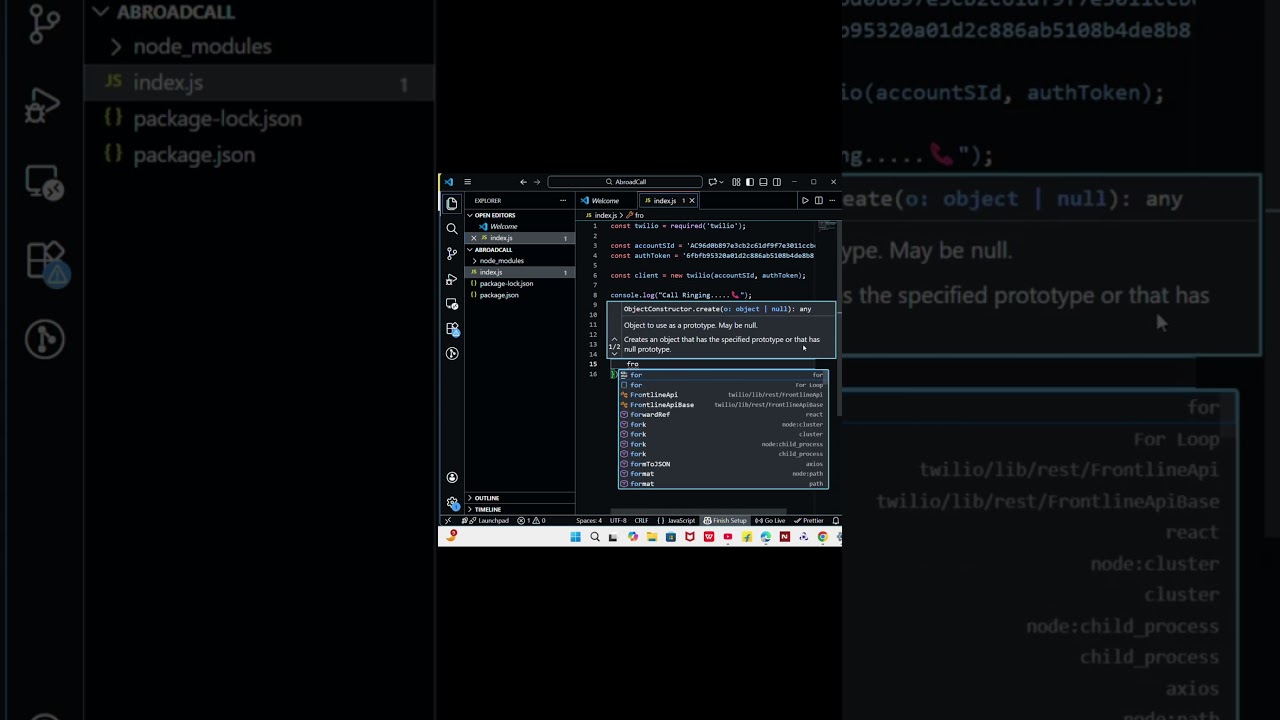
Task: Select the format node:path suggestion
Action: click(x=723, y=474)
